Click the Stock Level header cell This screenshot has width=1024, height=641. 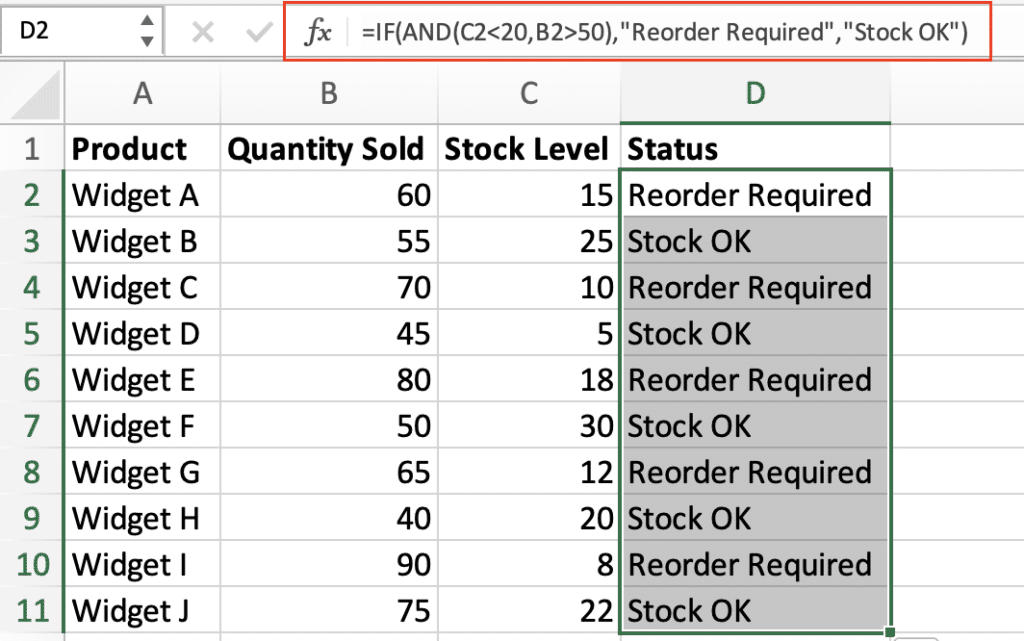click(x=529, y=148)
